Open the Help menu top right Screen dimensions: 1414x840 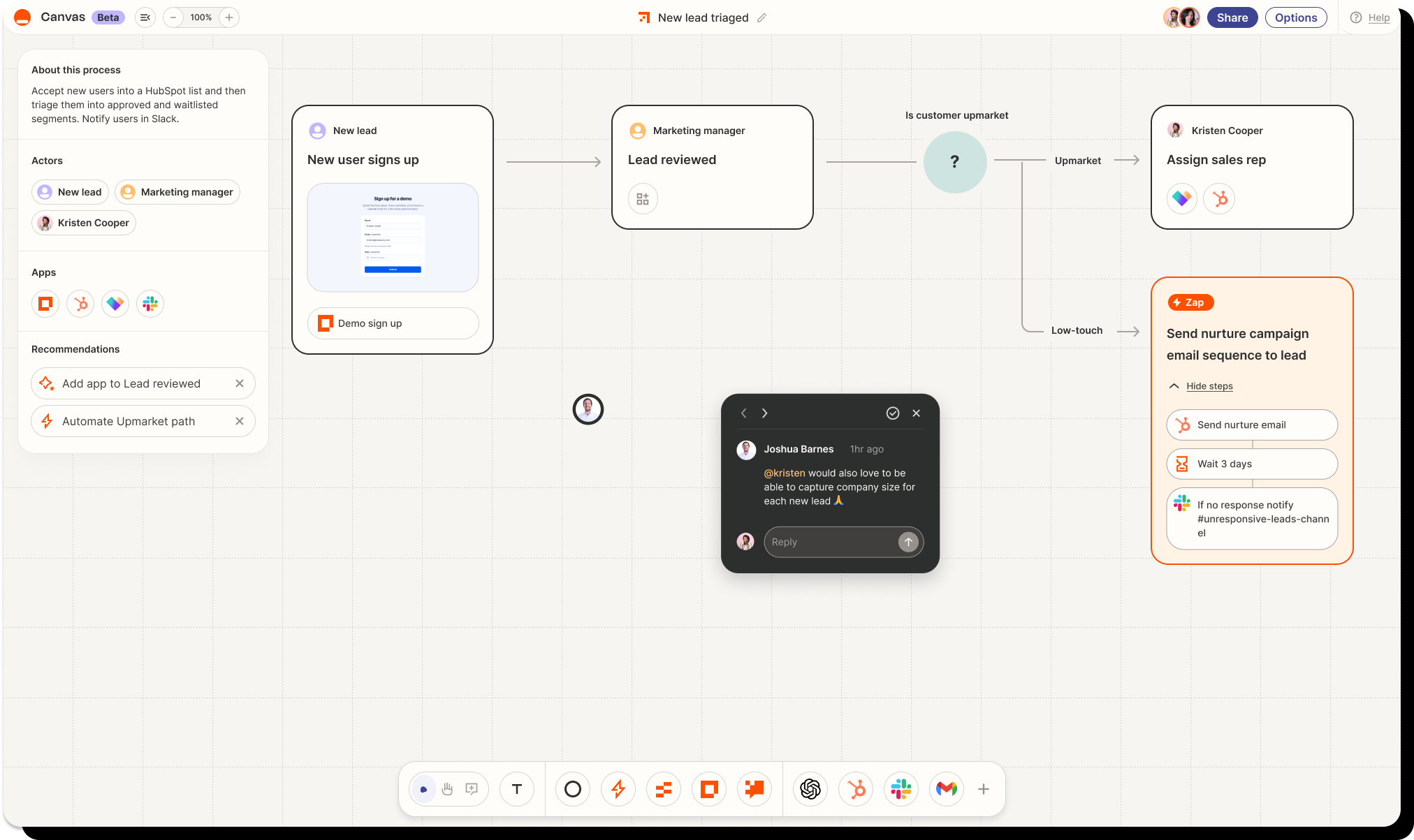(x=1371, y=17)
